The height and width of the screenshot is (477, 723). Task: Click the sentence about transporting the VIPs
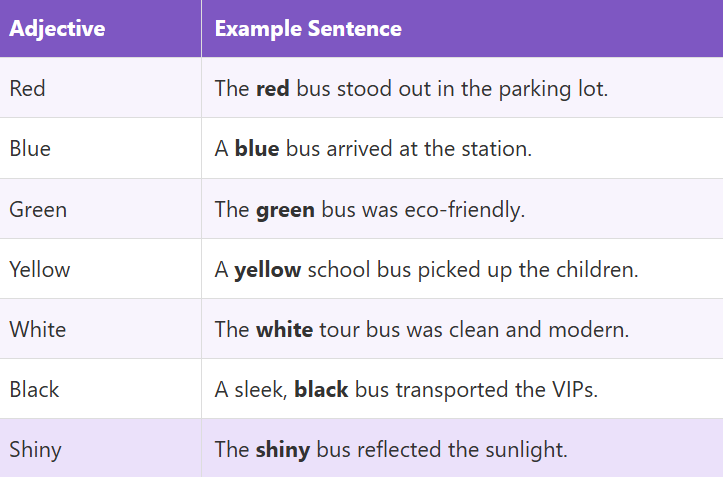406,389
